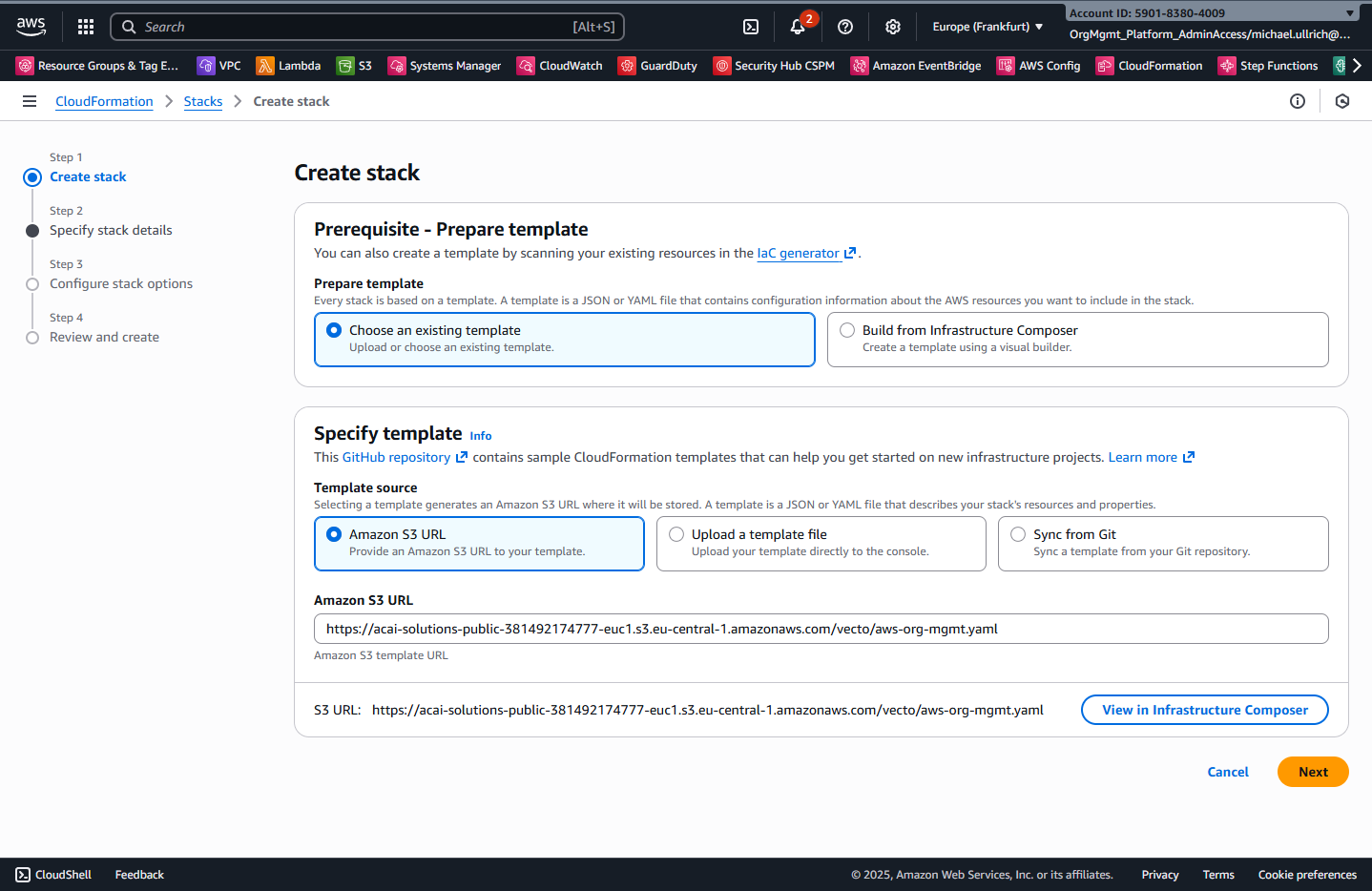
Task: Click the chevron to show more favorites
Action: click(x=1357, y=65)
